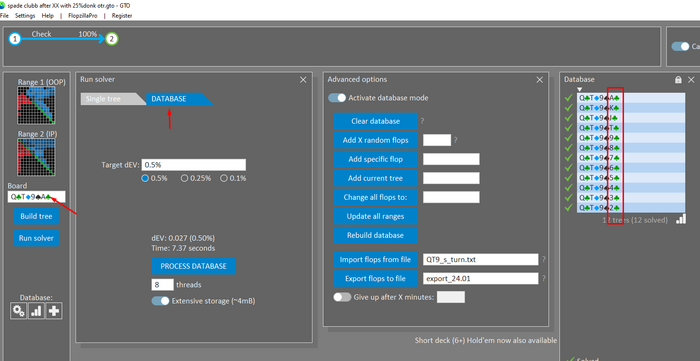The image size is (700, 361).
Task: Click the random flops count field
Action: (x=437, y=140)
